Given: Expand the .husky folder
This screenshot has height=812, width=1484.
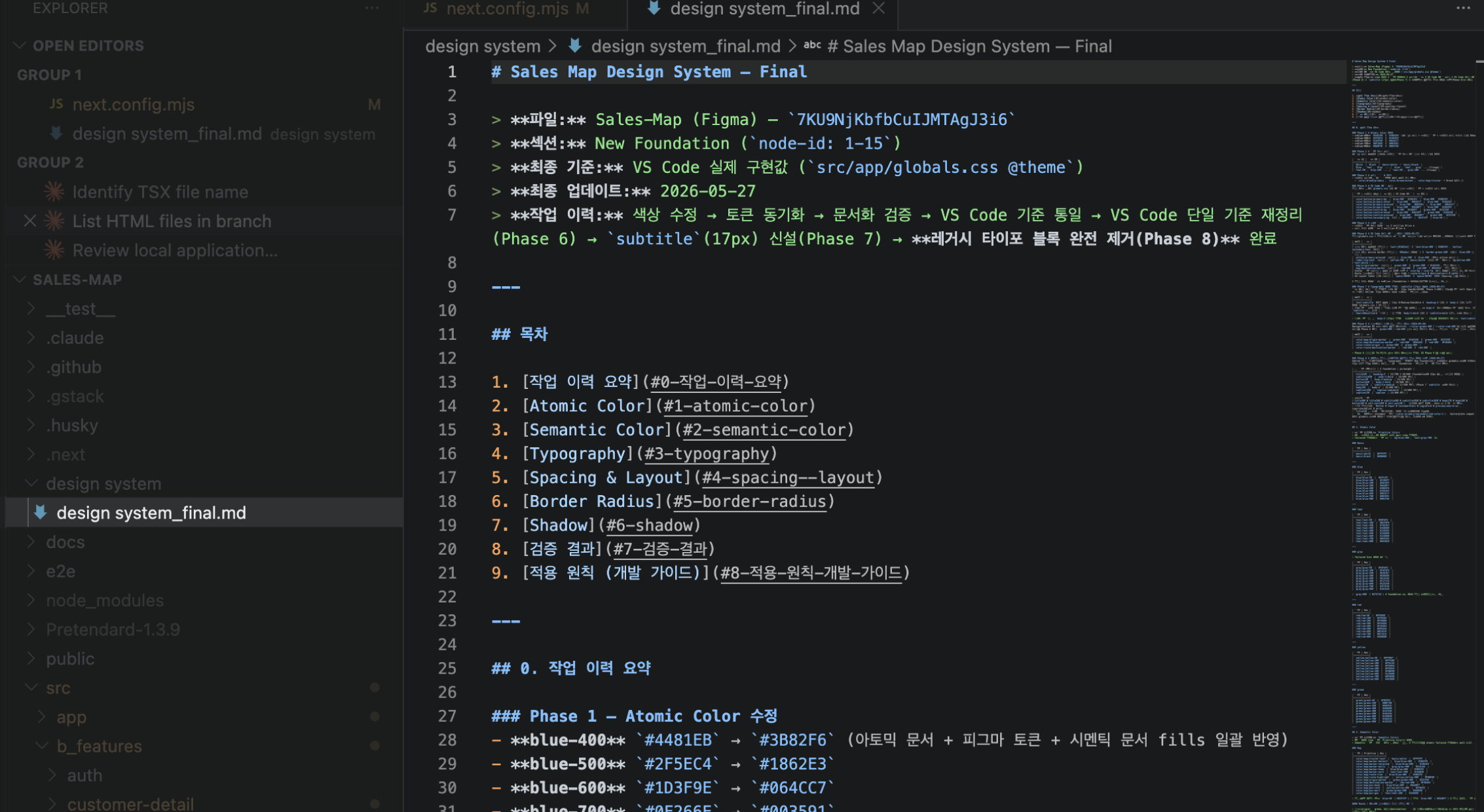Looking at the screenshot, I should [31, 425].
